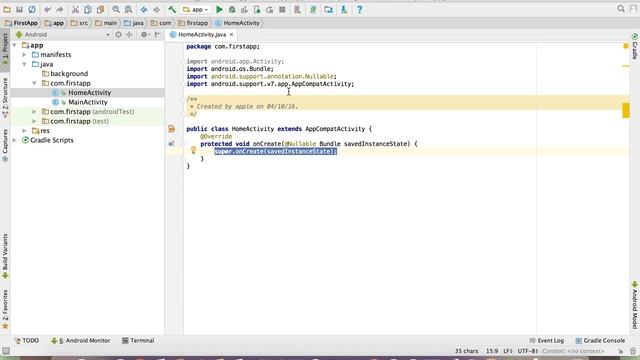Expand com.firstapp (test) package

pos(34,121)
